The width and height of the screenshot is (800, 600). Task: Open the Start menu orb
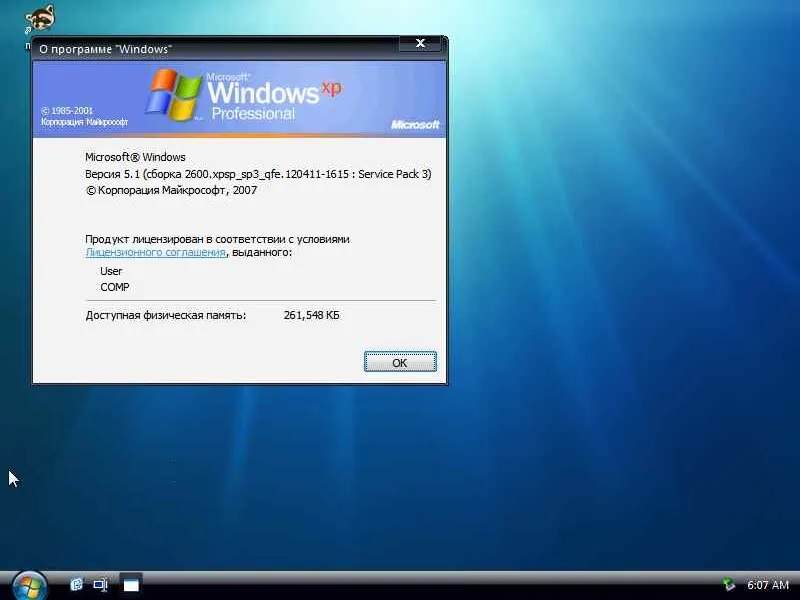pos(29,586)
